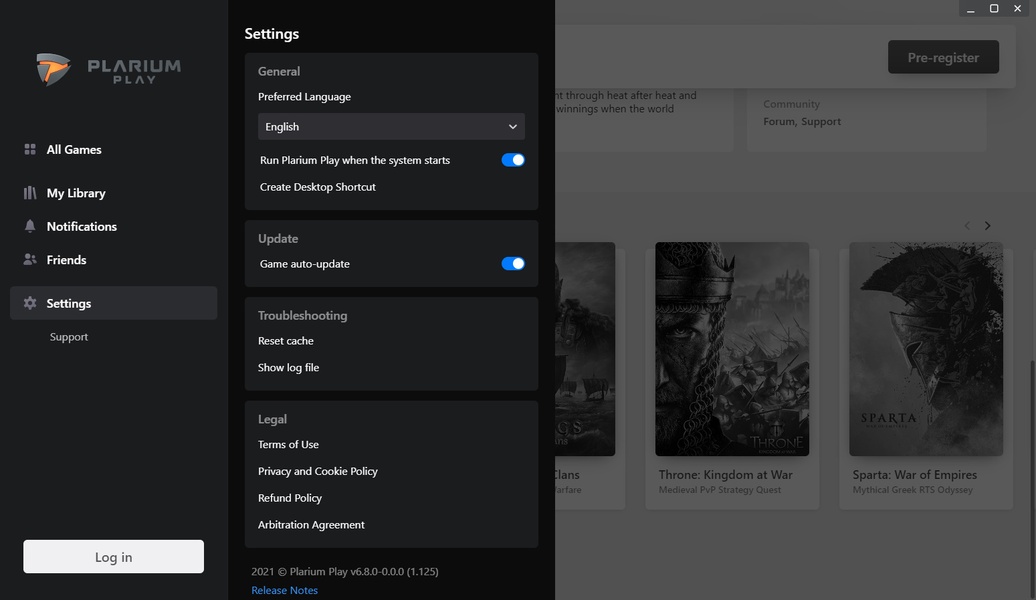Open the Release Notes link
This screenshot has height=600, width=1036.
[x=284, y=590]
